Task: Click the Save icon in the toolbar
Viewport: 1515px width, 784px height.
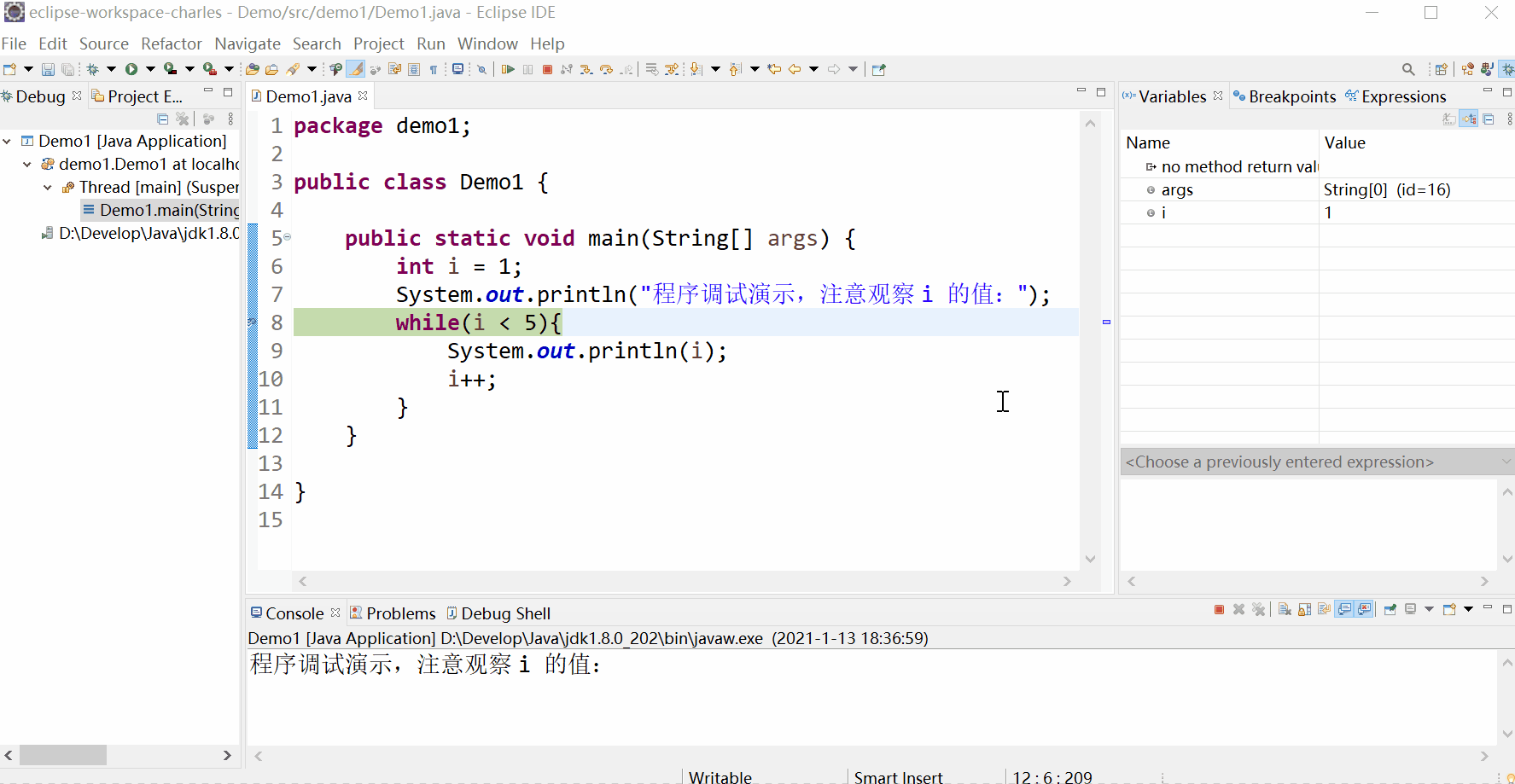Action: tap(48, 69)
